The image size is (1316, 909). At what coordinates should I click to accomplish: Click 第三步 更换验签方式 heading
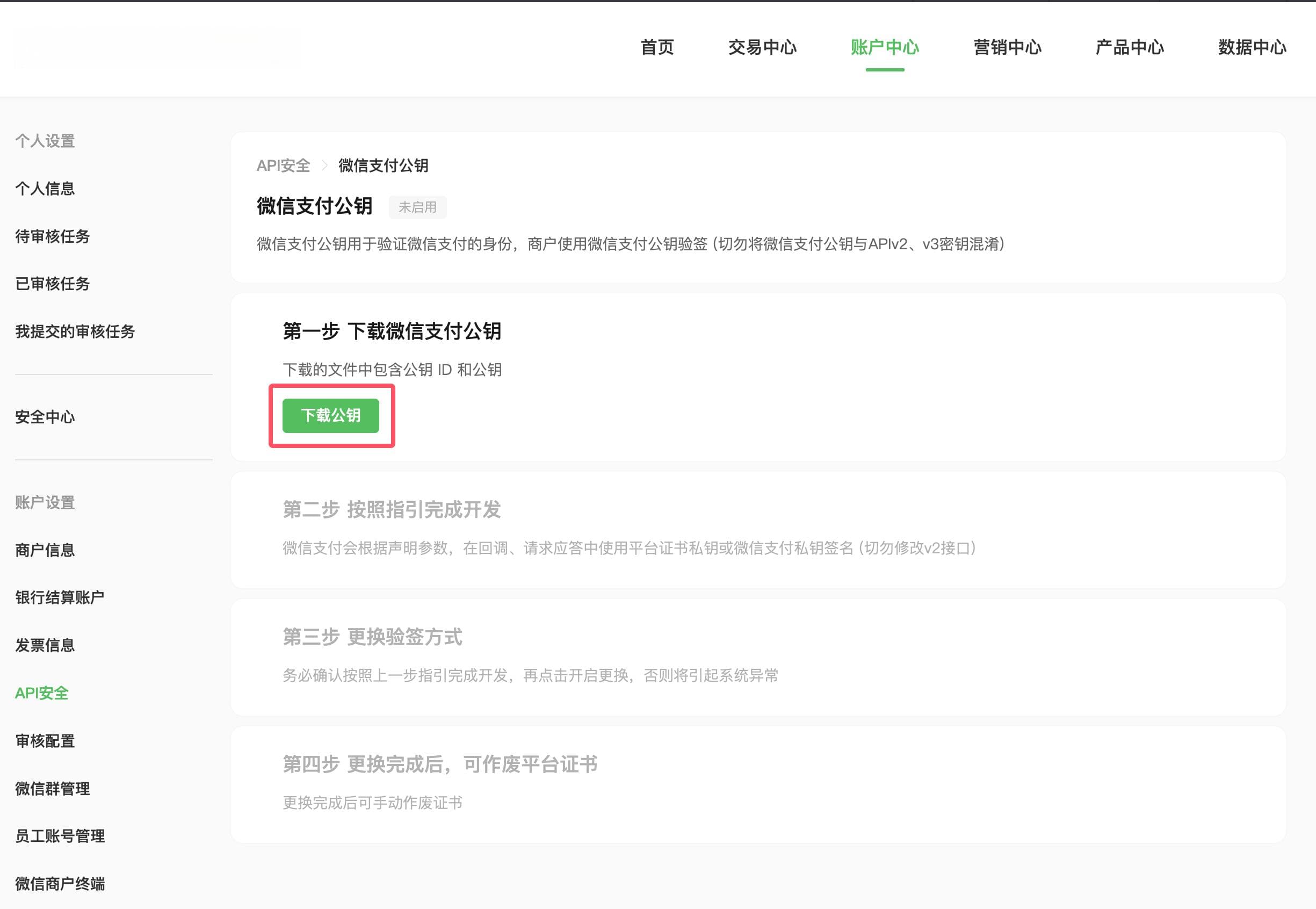372,637
